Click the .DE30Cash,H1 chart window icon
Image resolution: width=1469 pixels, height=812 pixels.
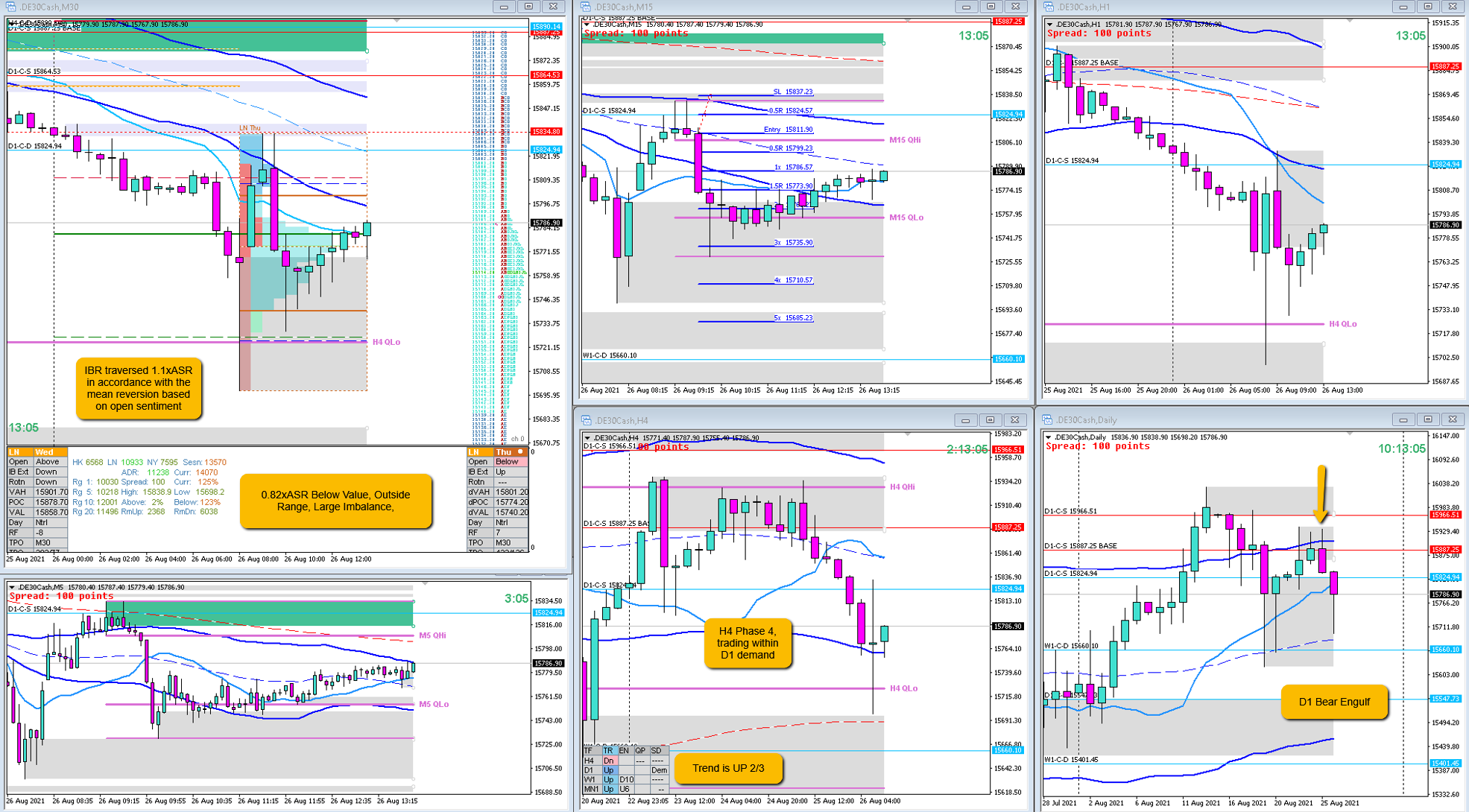tap(1049, 7)
